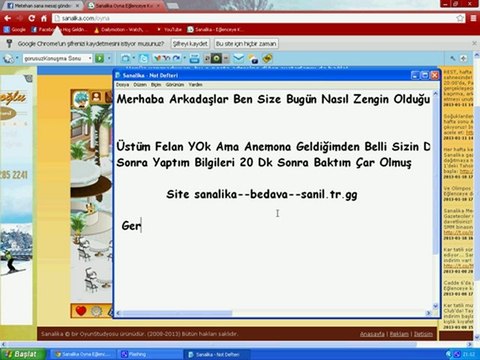The height and width of the screenshot is (360, 480).
Task: Reload the page with the refresh icon
Action: pos(32,18)
